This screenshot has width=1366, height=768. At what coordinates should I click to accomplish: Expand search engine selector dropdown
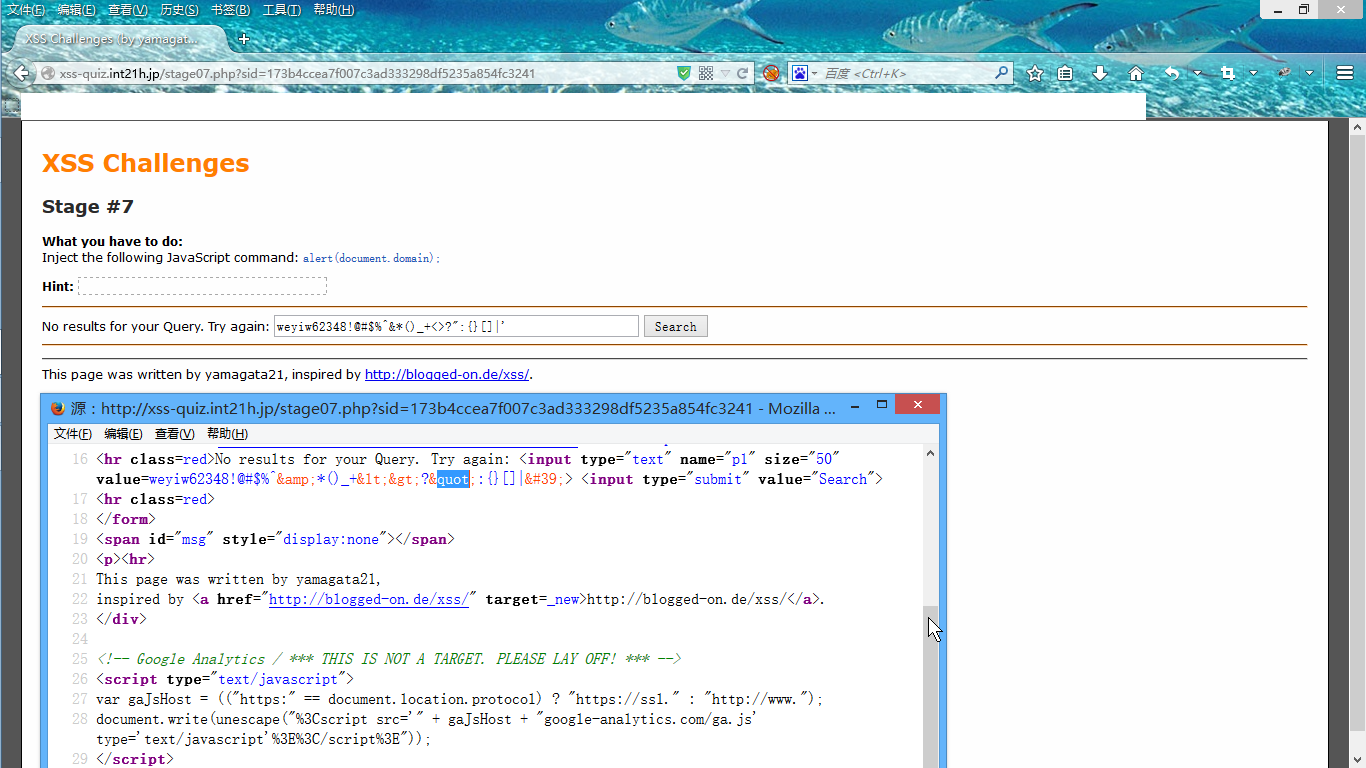pyautogui.click(x=814, y=73)
